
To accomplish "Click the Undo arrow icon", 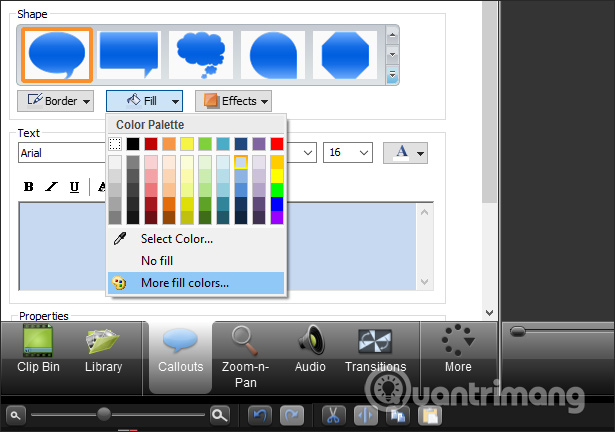I will 260,415.
